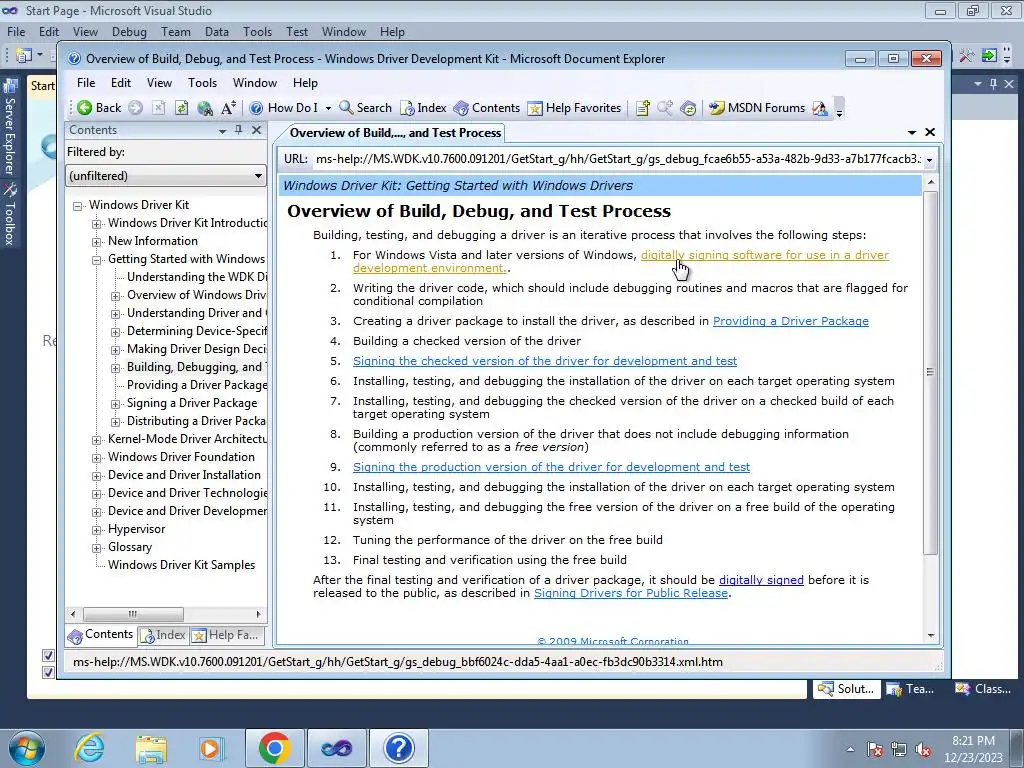Open 'Signing the checked version of the driver' link
The height and width of the screenshot is (768, 1024).
tap(545, 360)
